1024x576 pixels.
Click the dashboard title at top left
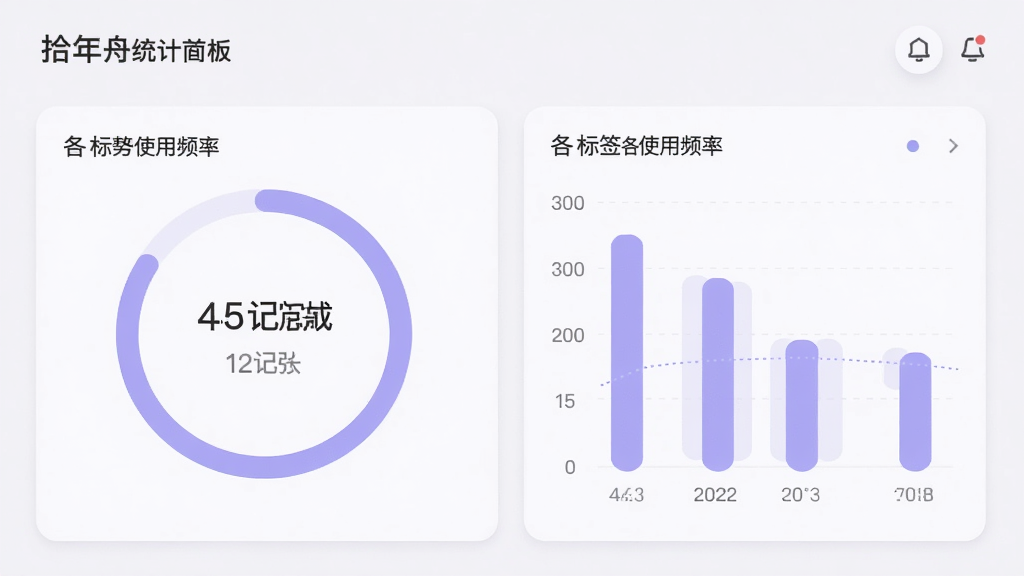[x=136, y=50]
